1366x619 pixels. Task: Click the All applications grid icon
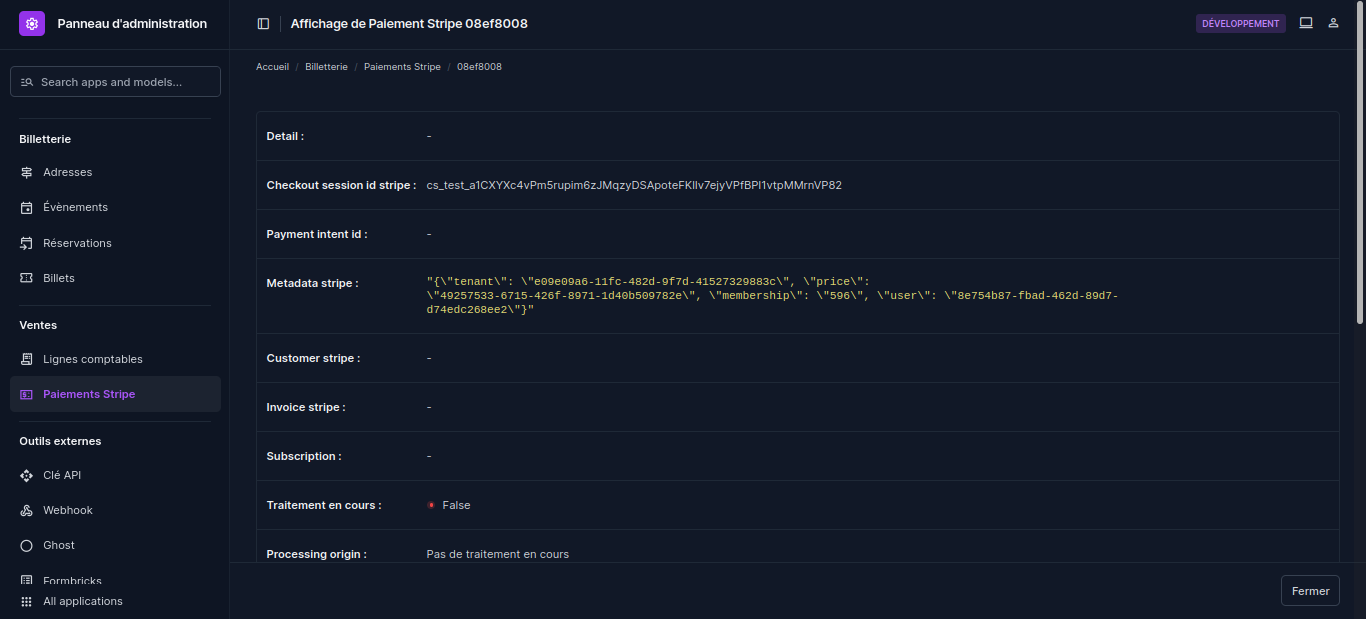[x=27, y=601]
